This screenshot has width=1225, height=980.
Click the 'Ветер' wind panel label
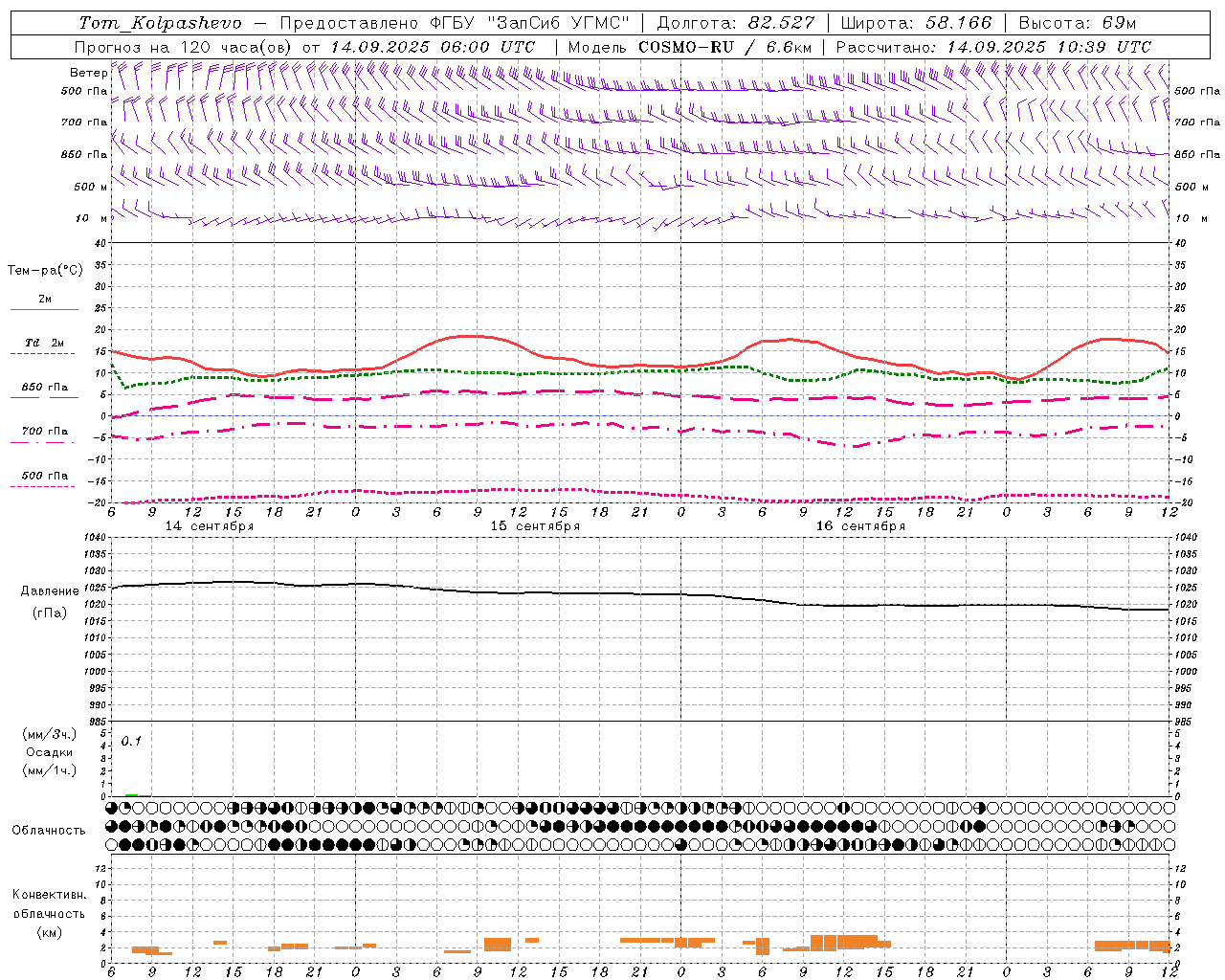click(x=88, y=73)
